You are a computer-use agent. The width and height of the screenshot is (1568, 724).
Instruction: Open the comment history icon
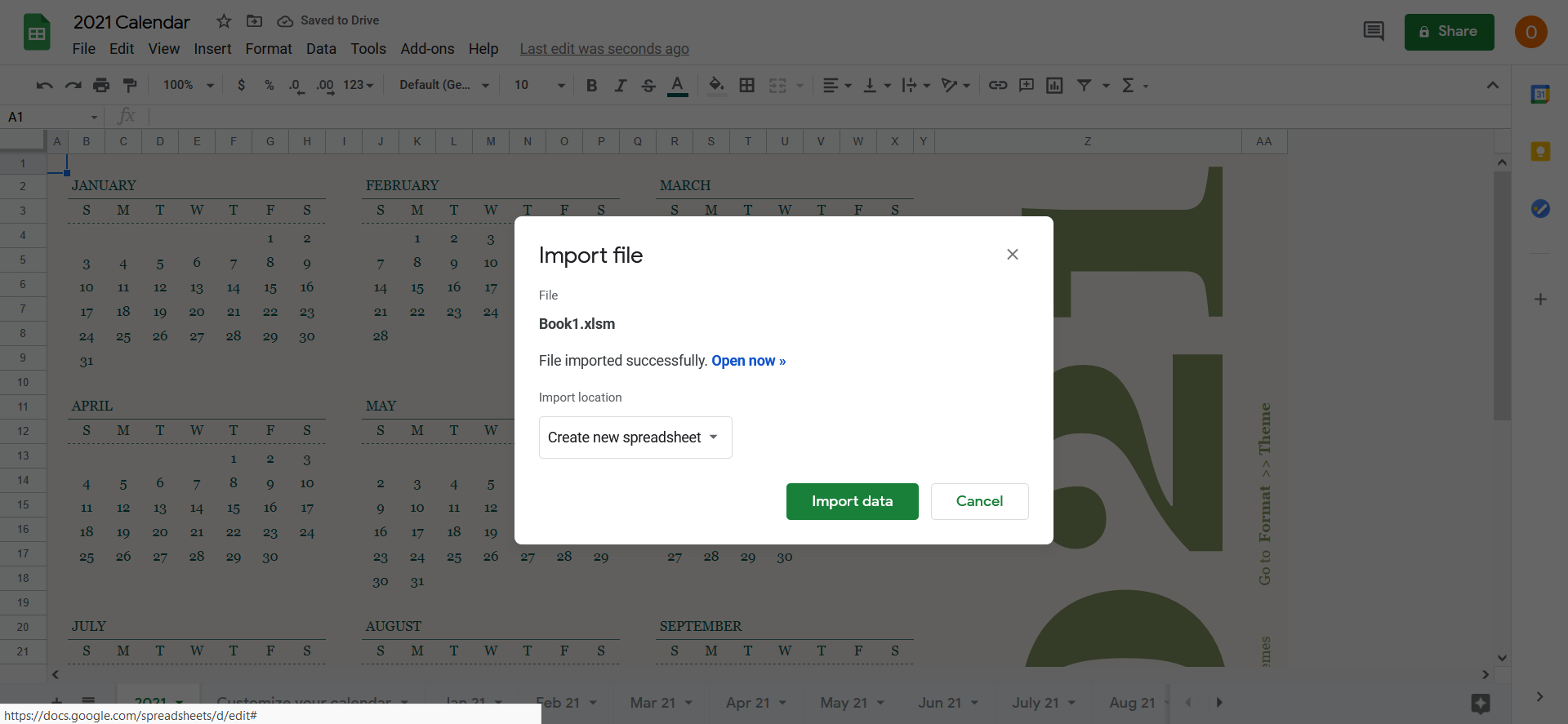(x=1374, y=32)
